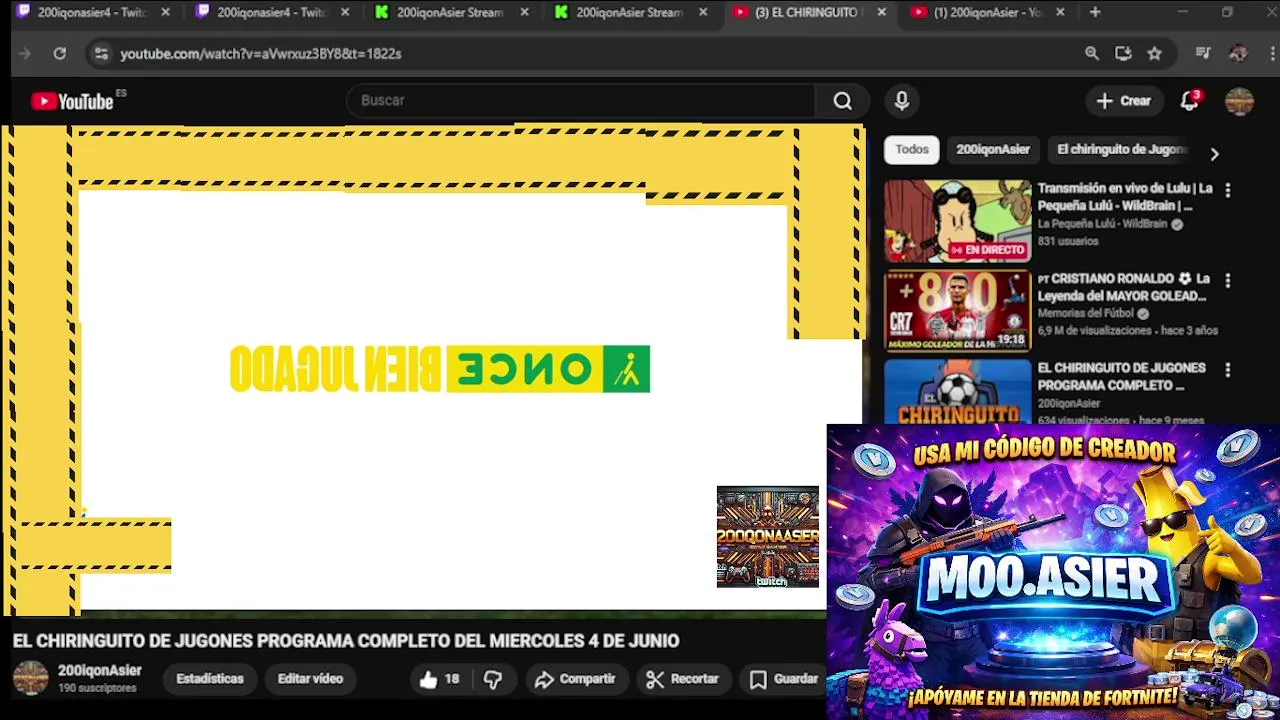The width and height of the screenshot is (1280, 720).
Task: Open EL CHIRINGUITO DE JUGONES PROGRAMA COMPLETO title
Action: point(1122,377)
